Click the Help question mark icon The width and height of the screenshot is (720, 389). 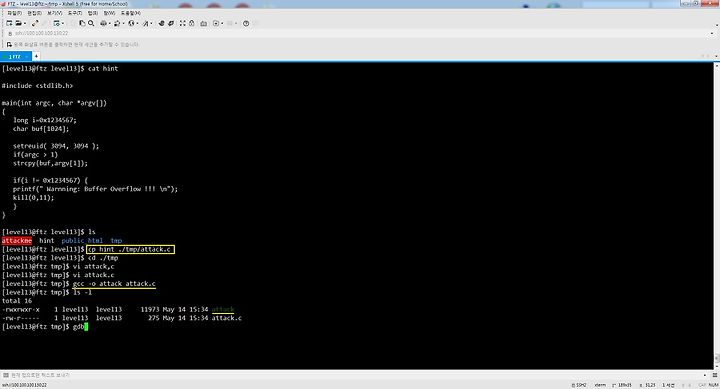246,23
